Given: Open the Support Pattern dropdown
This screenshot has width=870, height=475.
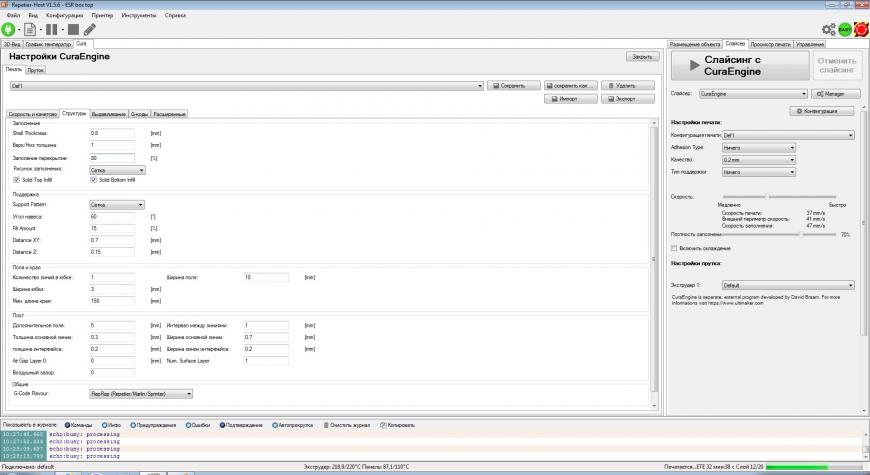Looking at the screenshot, I should point(117,205).
